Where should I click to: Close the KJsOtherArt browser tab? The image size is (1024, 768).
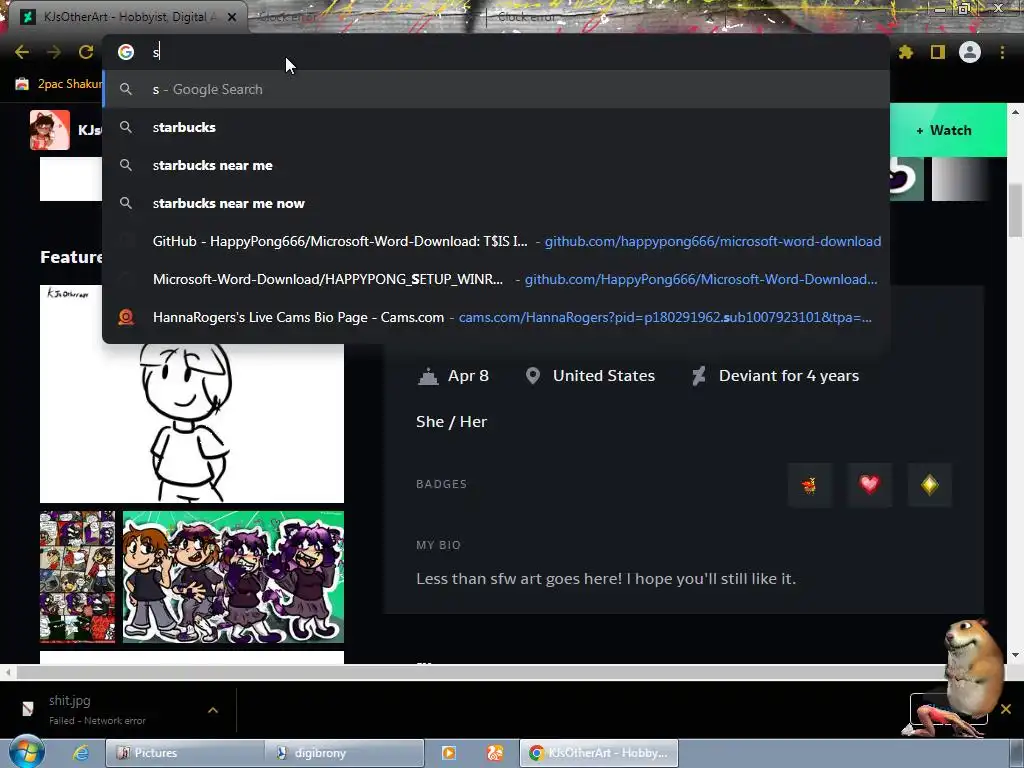232,17
